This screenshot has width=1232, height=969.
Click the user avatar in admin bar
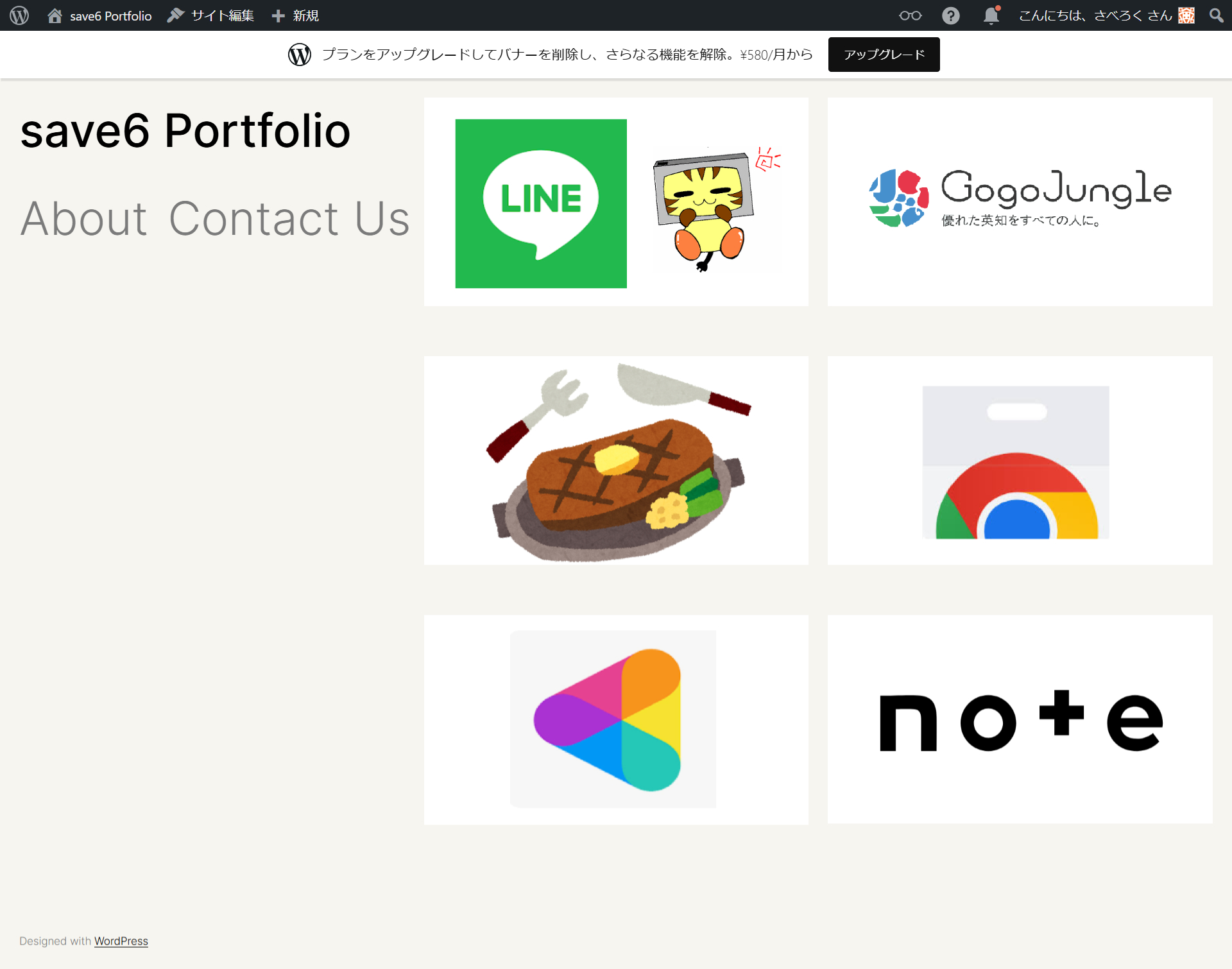pyautogui.click(x=1186, y=15)
